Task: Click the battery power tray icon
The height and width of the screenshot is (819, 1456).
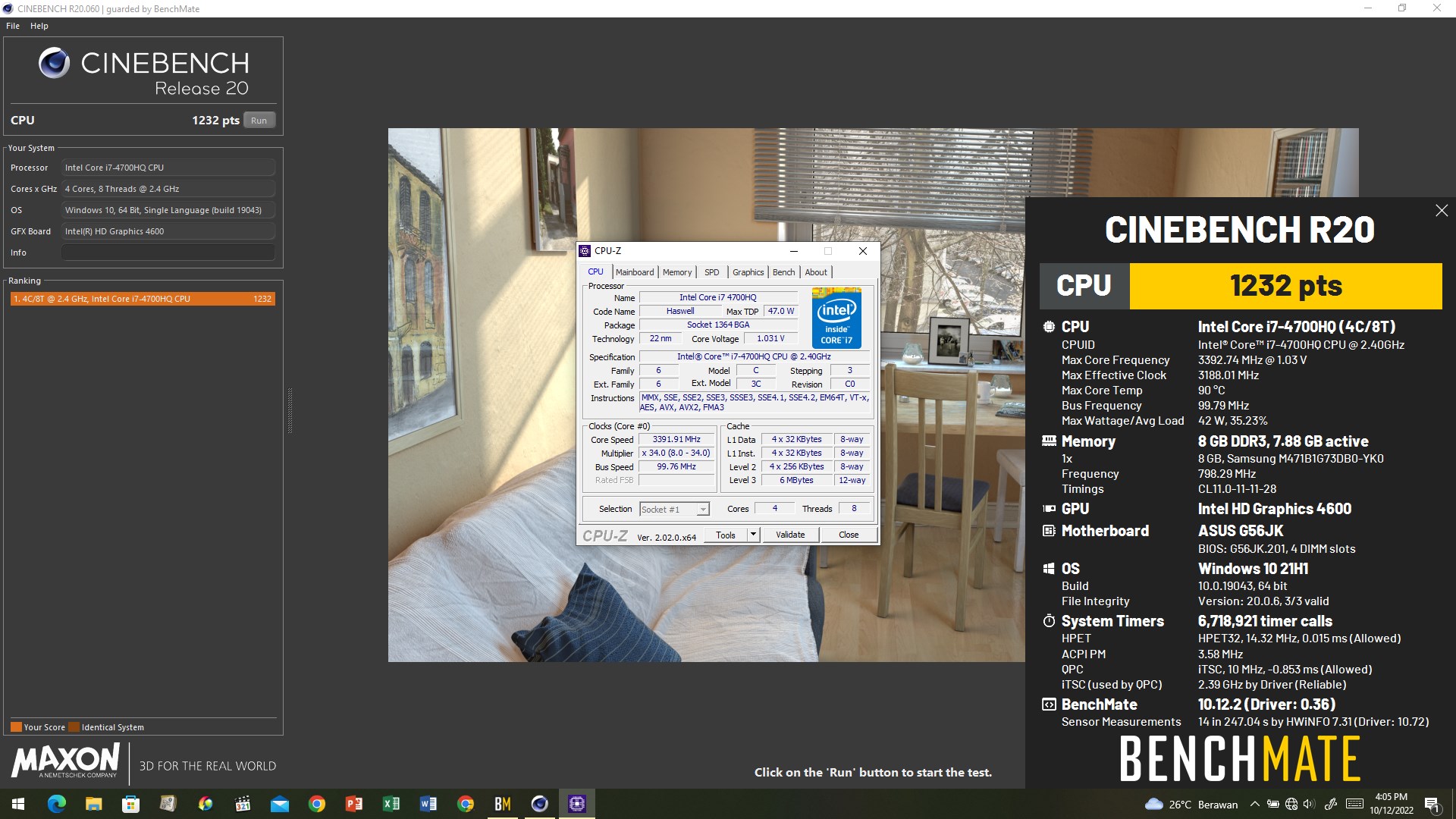Action: point(1273,805)
